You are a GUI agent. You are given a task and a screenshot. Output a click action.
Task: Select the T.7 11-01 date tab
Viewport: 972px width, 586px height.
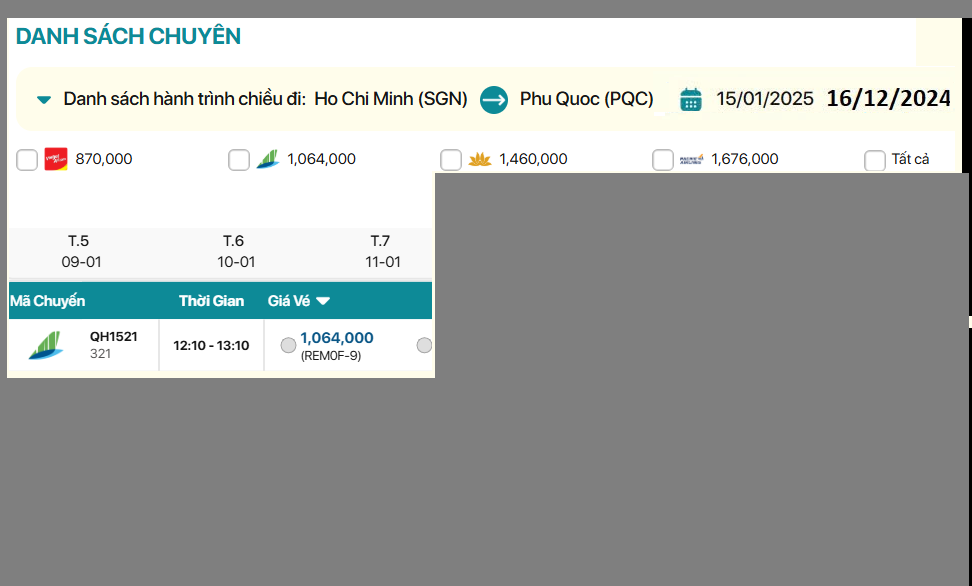(381, 251)
